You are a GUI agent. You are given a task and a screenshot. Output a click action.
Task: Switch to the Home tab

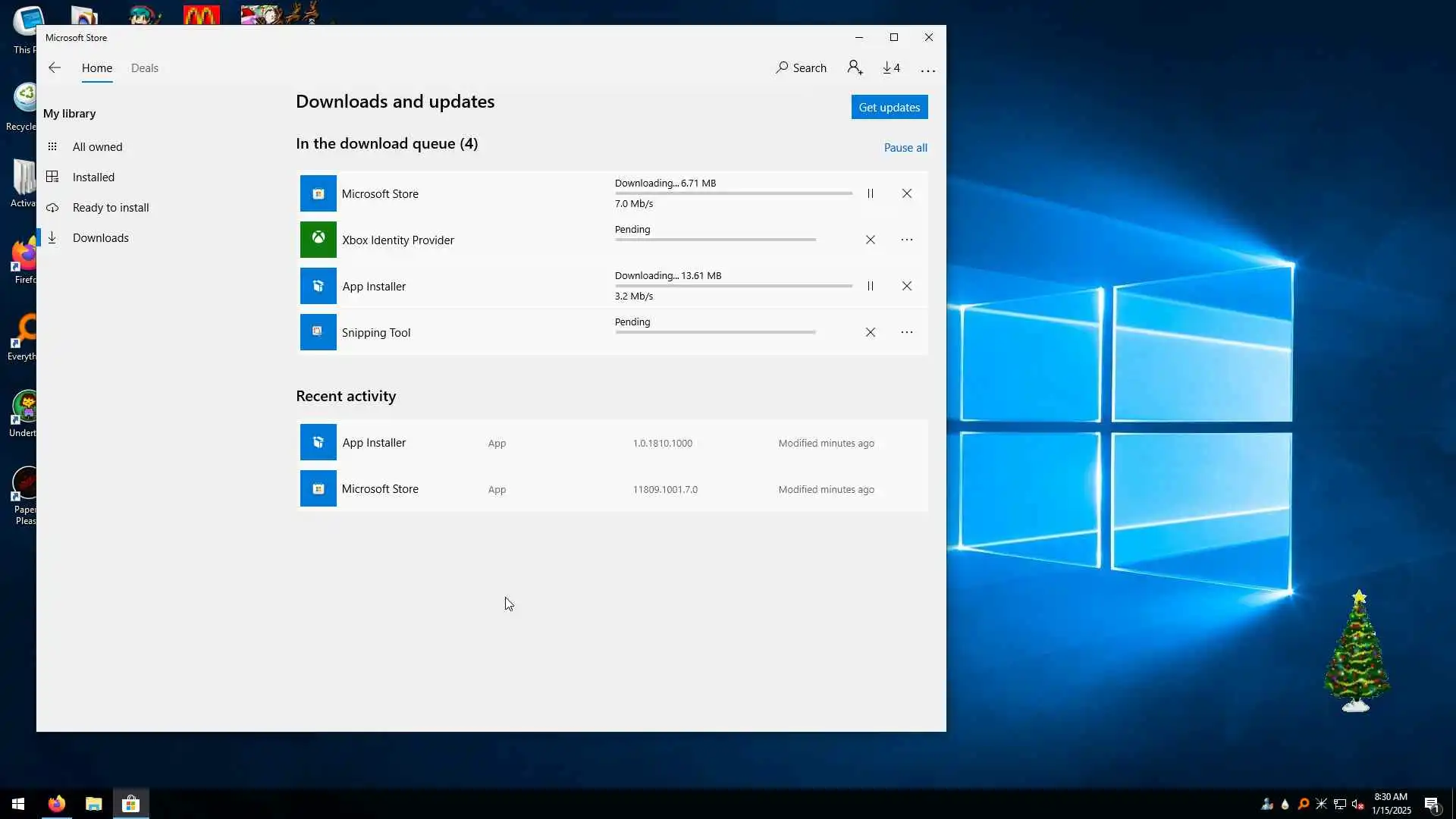click(97, 68)
